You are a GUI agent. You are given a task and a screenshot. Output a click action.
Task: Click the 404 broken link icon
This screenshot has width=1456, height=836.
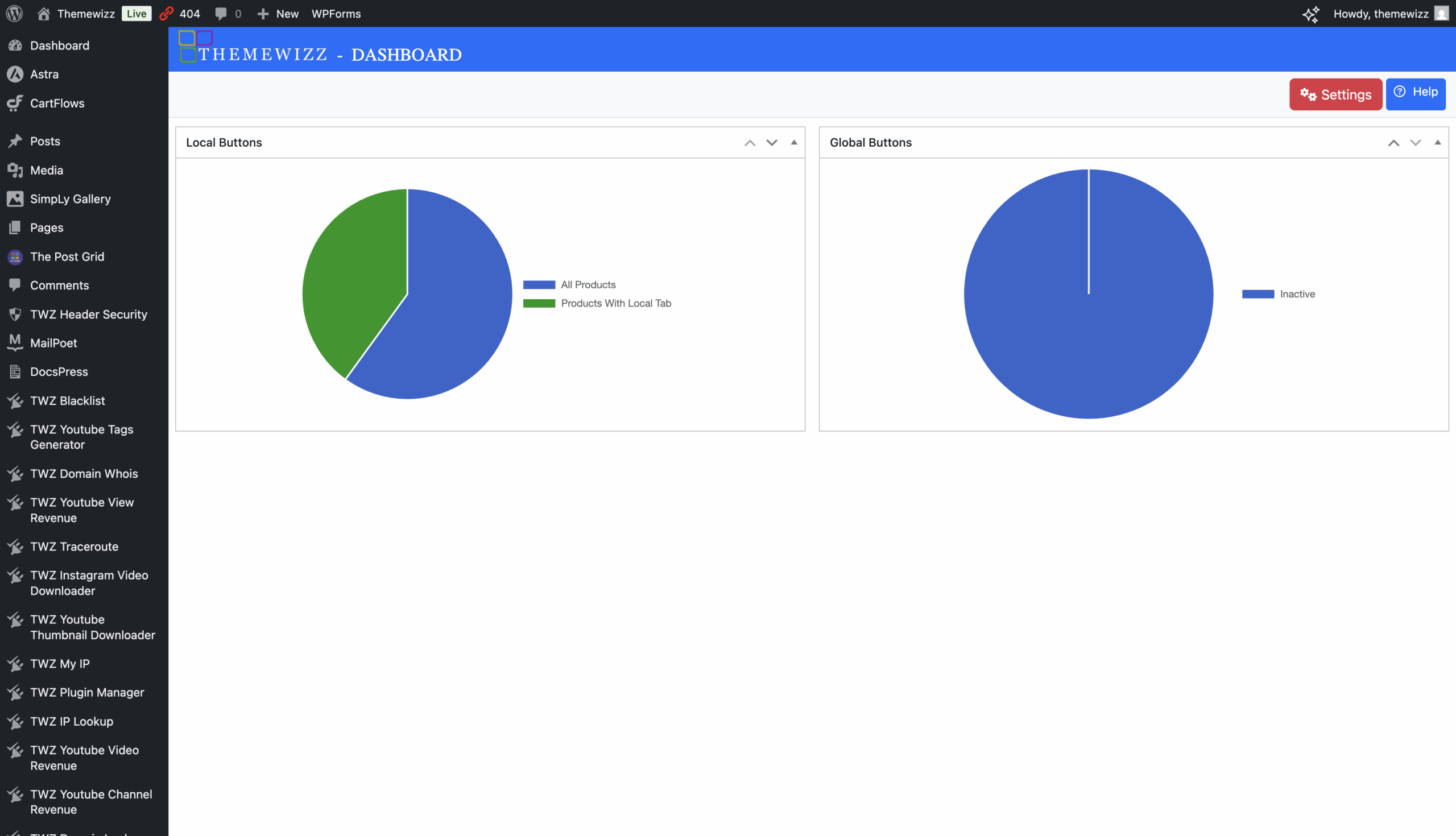pyautogui.click(x=167, y=13)
